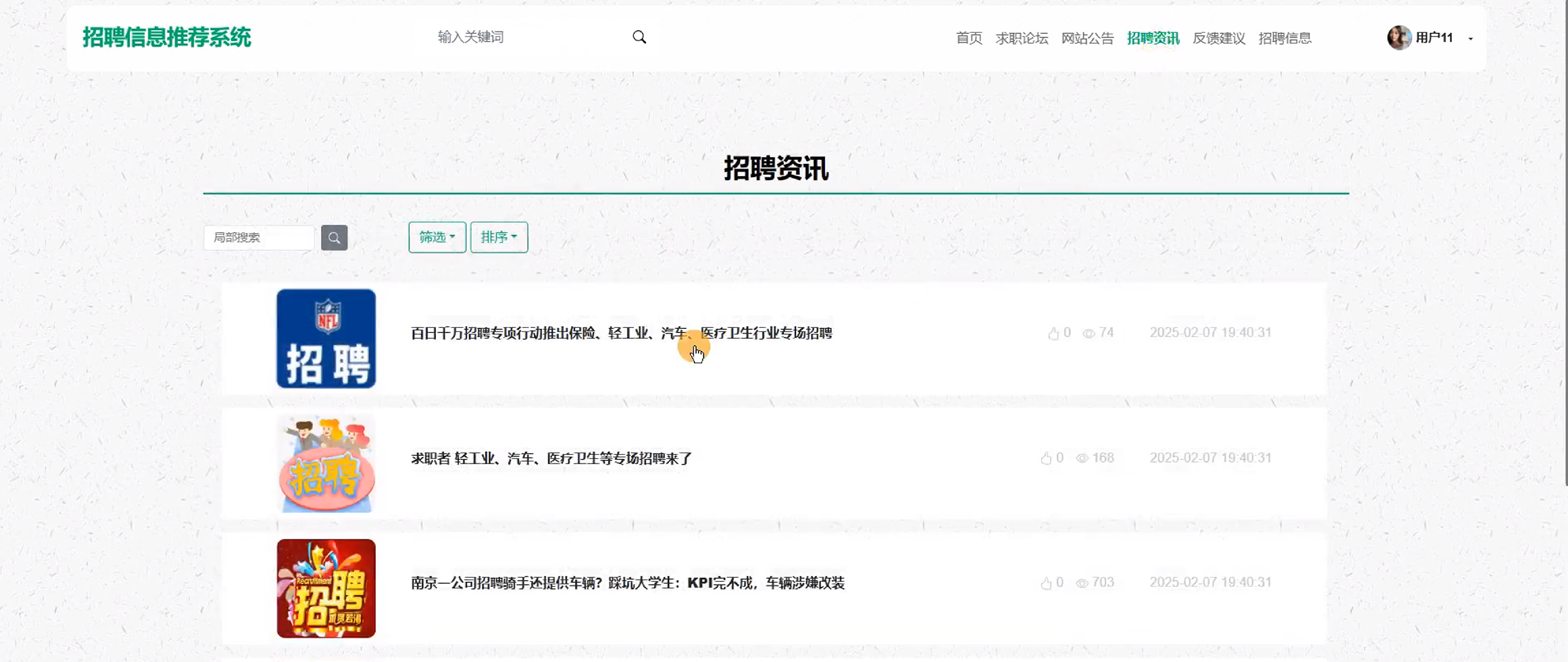This screenshot has height=662, width=1568.
Task: Open the 求职者 轻工业 article link
Action: [x=552, y=458]
